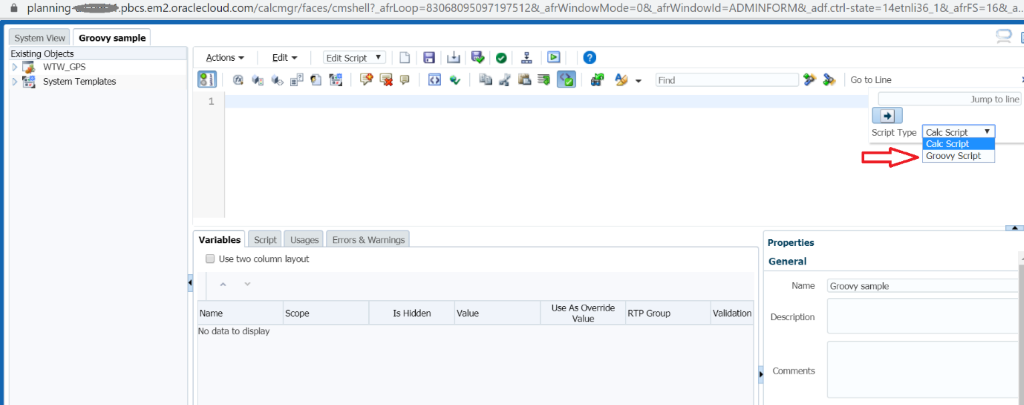Click the go arrow button under Jump to line
1024x405 pixels.
click(x=888, y=115)
